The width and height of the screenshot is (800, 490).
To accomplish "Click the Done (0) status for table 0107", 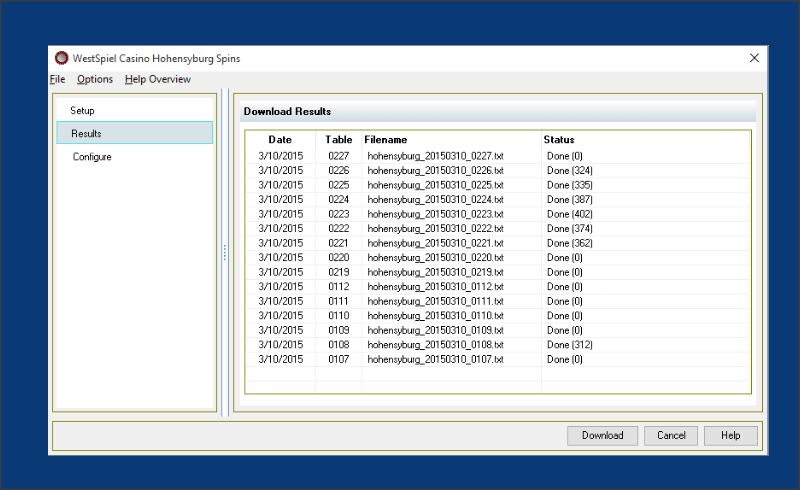I will [x=564, y=359].
